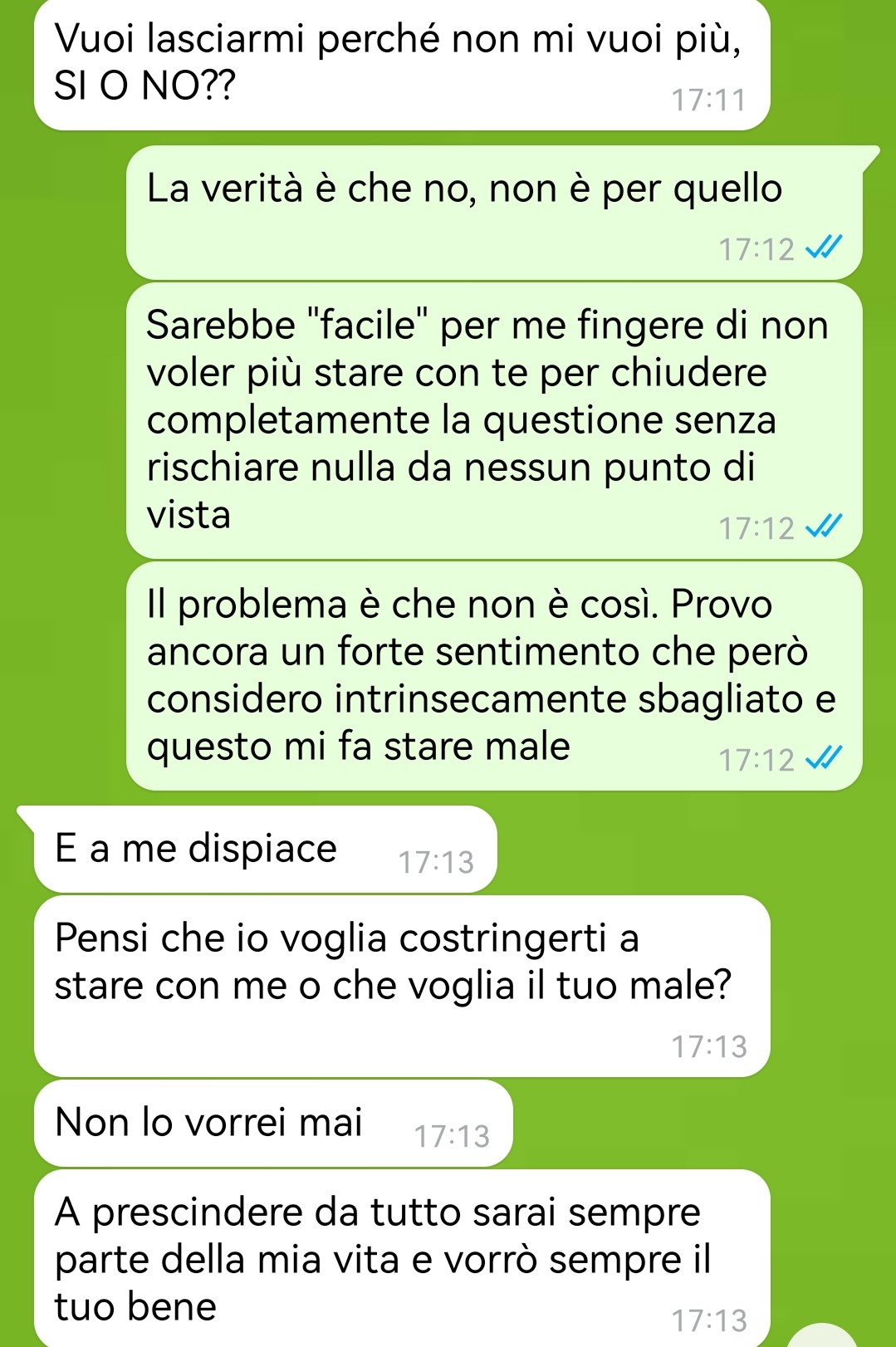Tap the "E a me dispiace" message bubble
Image resolution: width=896 pixels, height=1347 pixels.
pos(264,849)
